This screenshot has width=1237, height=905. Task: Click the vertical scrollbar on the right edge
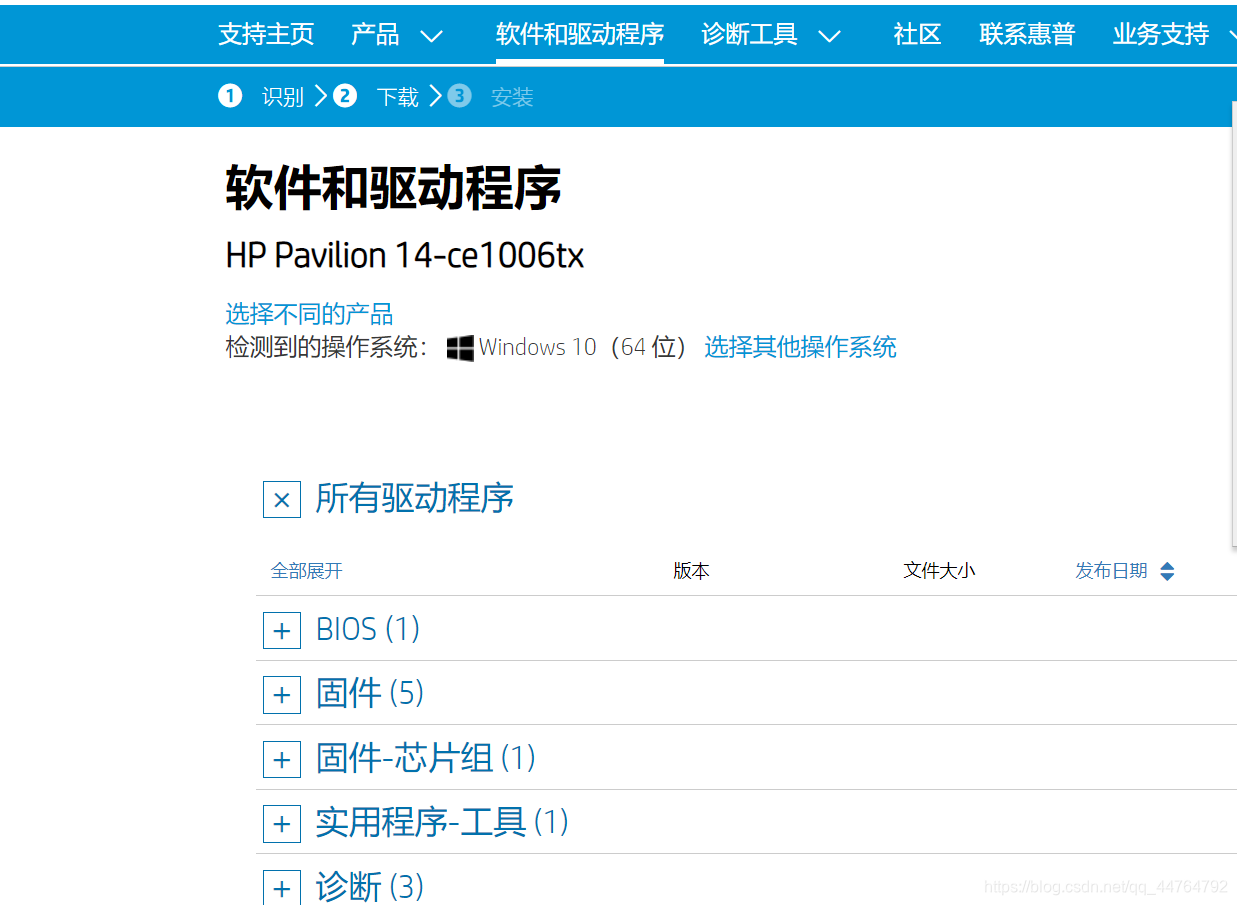coord(1233,325)
